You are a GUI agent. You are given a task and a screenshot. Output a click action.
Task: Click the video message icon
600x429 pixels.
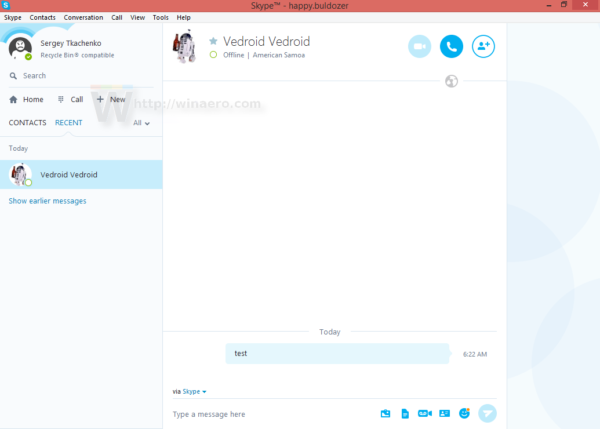click(425, 413)
